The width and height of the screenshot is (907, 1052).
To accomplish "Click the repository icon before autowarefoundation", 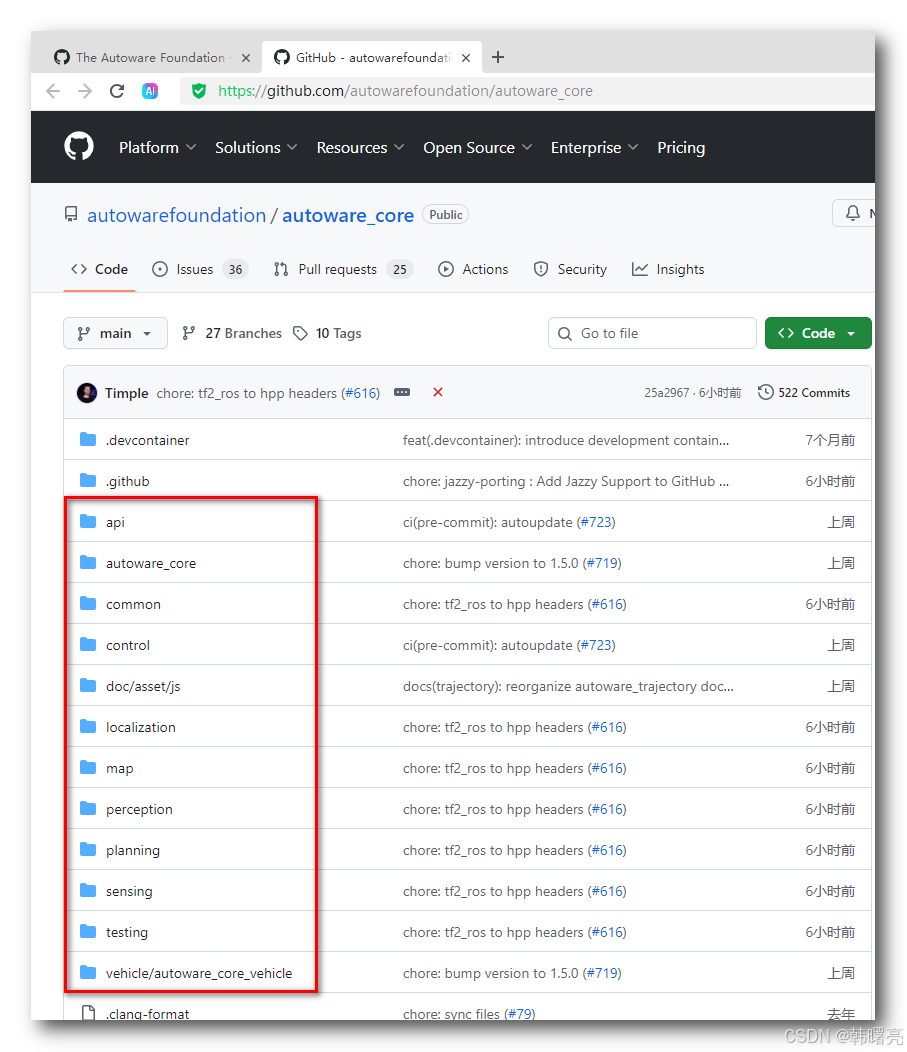I will (71, 215).
